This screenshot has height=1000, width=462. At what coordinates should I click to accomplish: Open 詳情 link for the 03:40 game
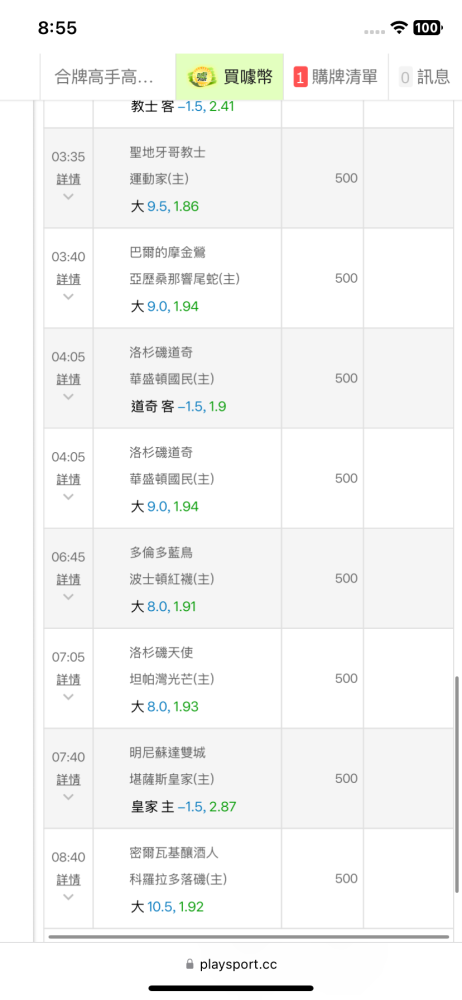[x=68, y=279]
